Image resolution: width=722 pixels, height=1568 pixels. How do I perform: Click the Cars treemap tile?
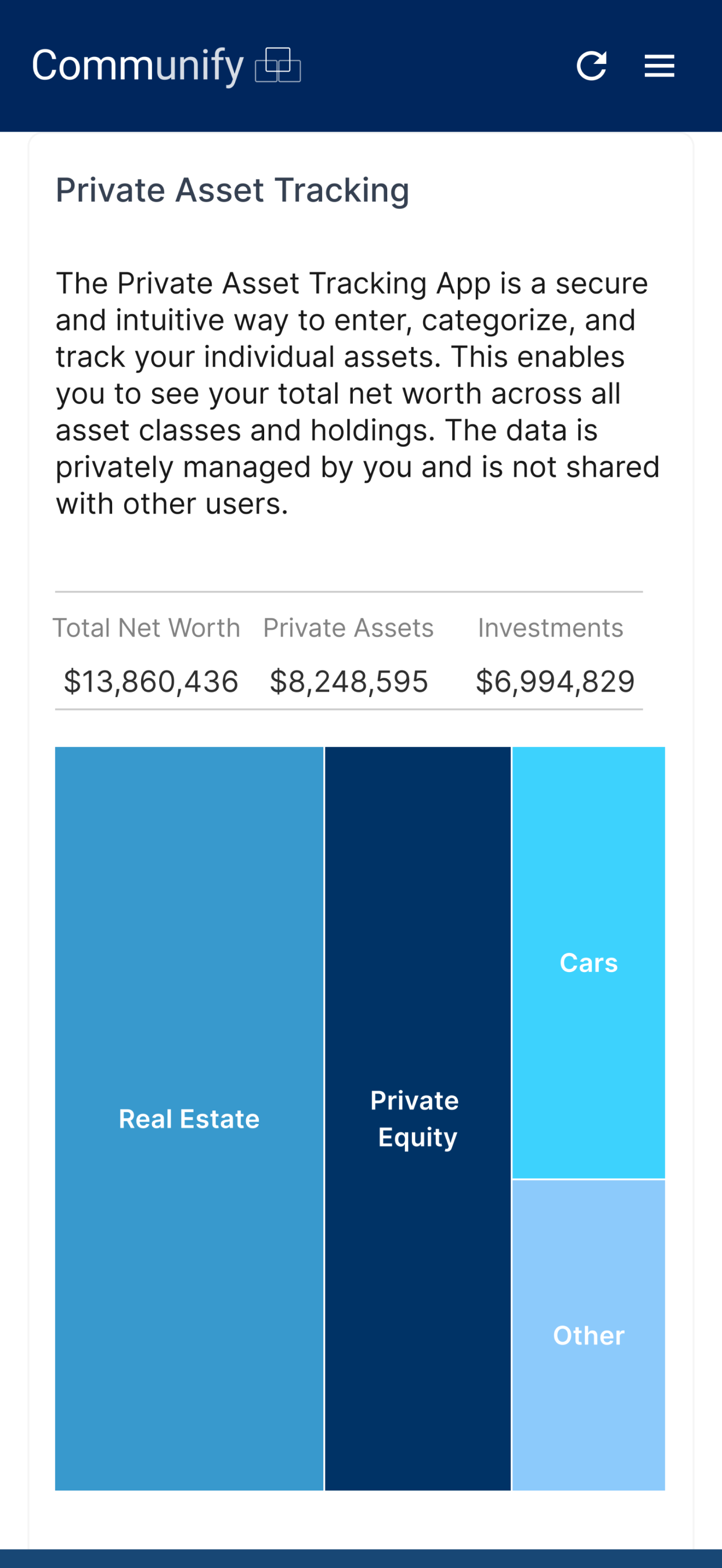[589, 963]
